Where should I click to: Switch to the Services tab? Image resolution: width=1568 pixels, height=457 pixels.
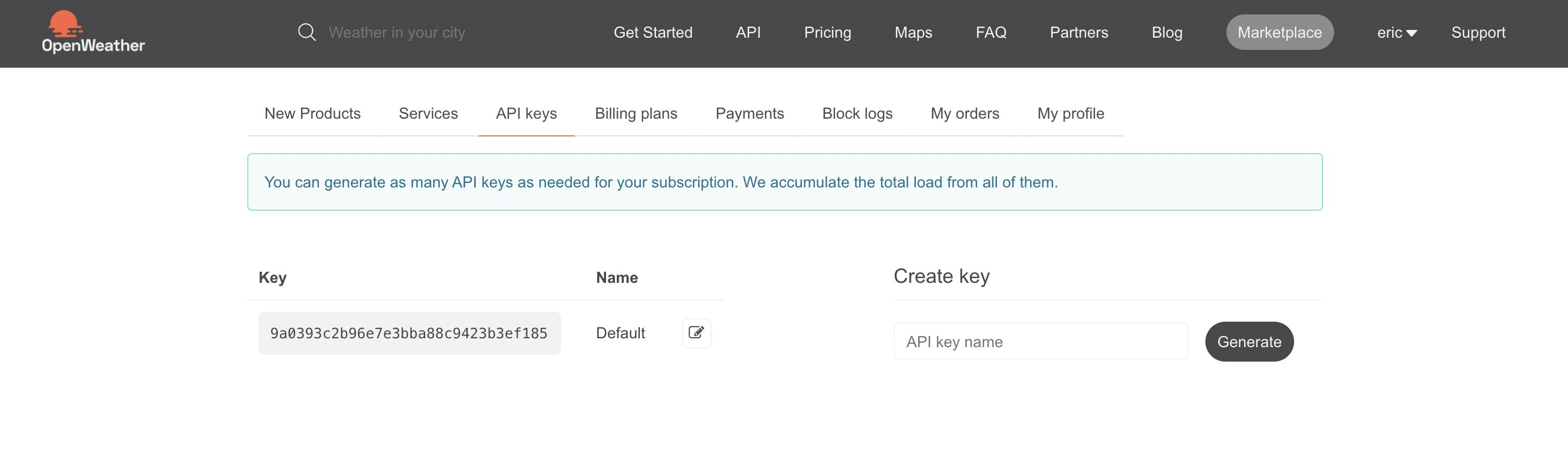428,113
